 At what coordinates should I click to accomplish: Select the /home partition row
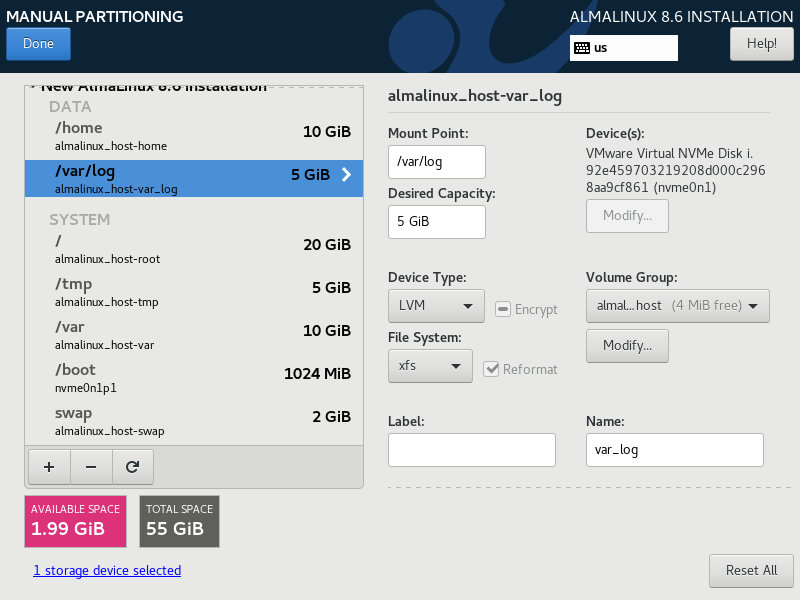194,136
